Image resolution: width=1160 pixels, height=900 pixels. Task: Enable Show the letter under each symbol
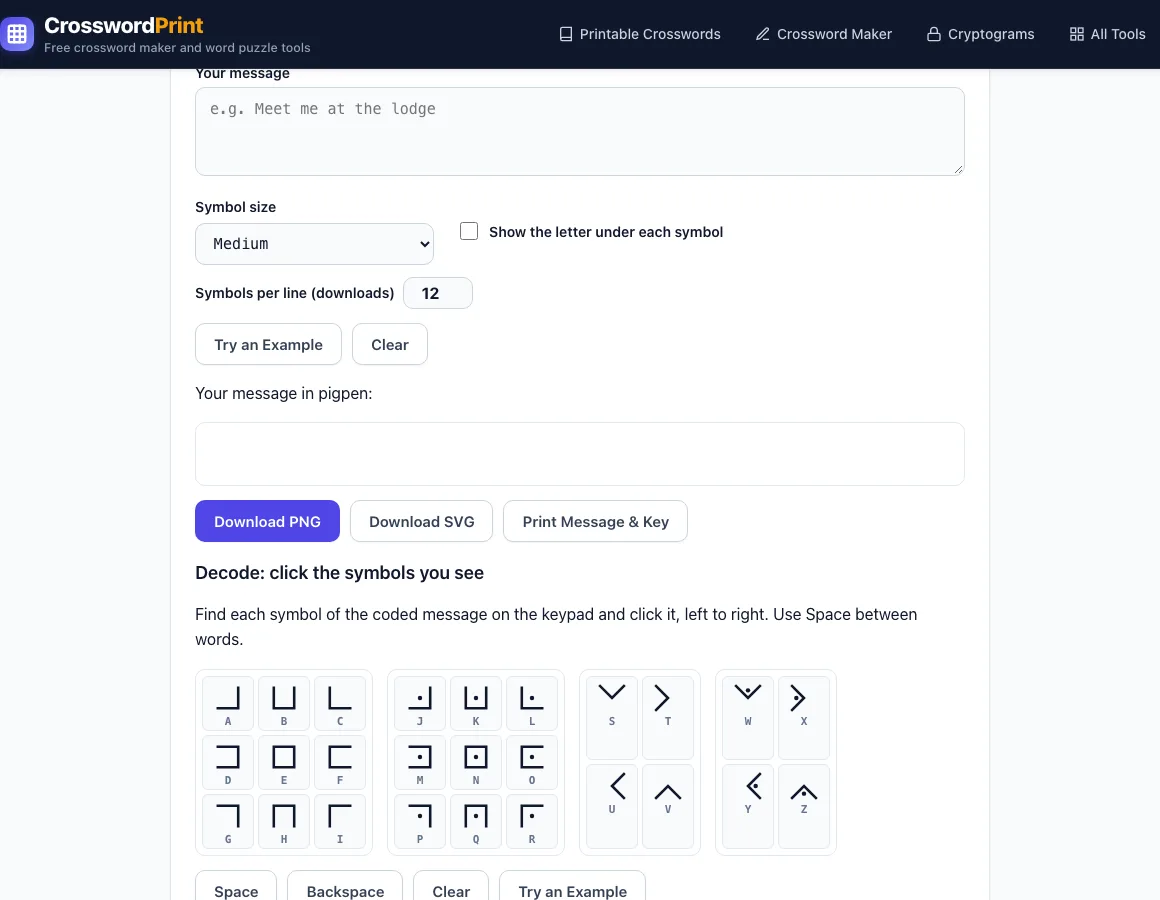469,231
